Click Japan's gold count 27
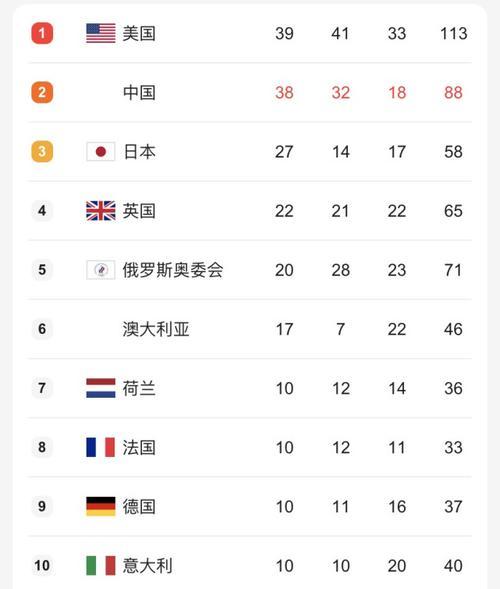The height and width of the screenshot is (589, 500). point(284,152)
